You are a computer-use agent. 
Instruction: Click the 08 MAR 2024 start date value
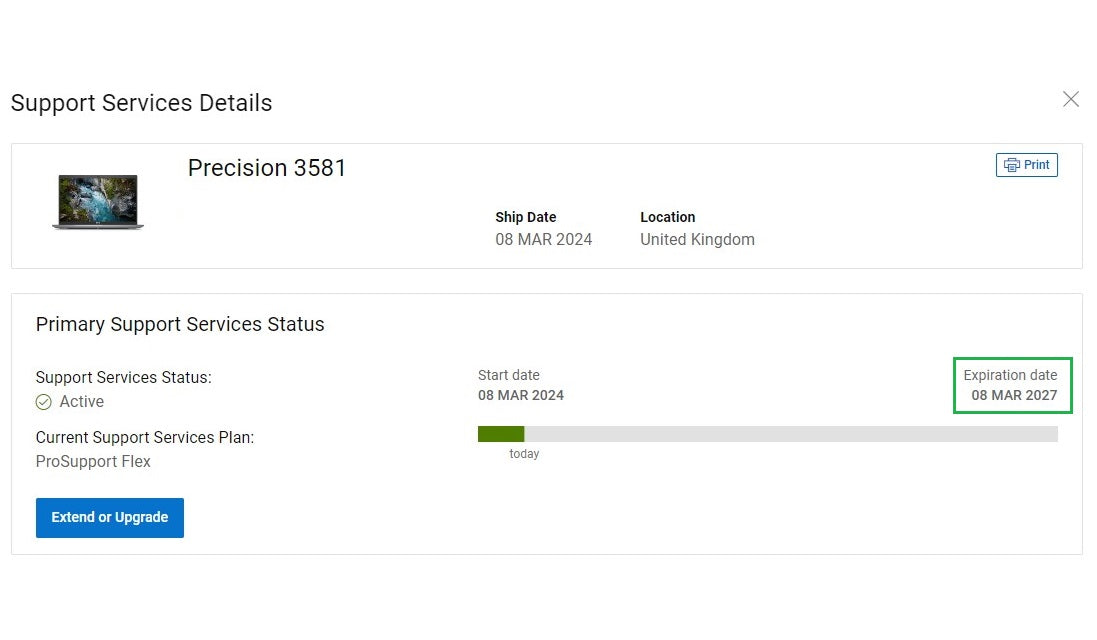point(521,395)
